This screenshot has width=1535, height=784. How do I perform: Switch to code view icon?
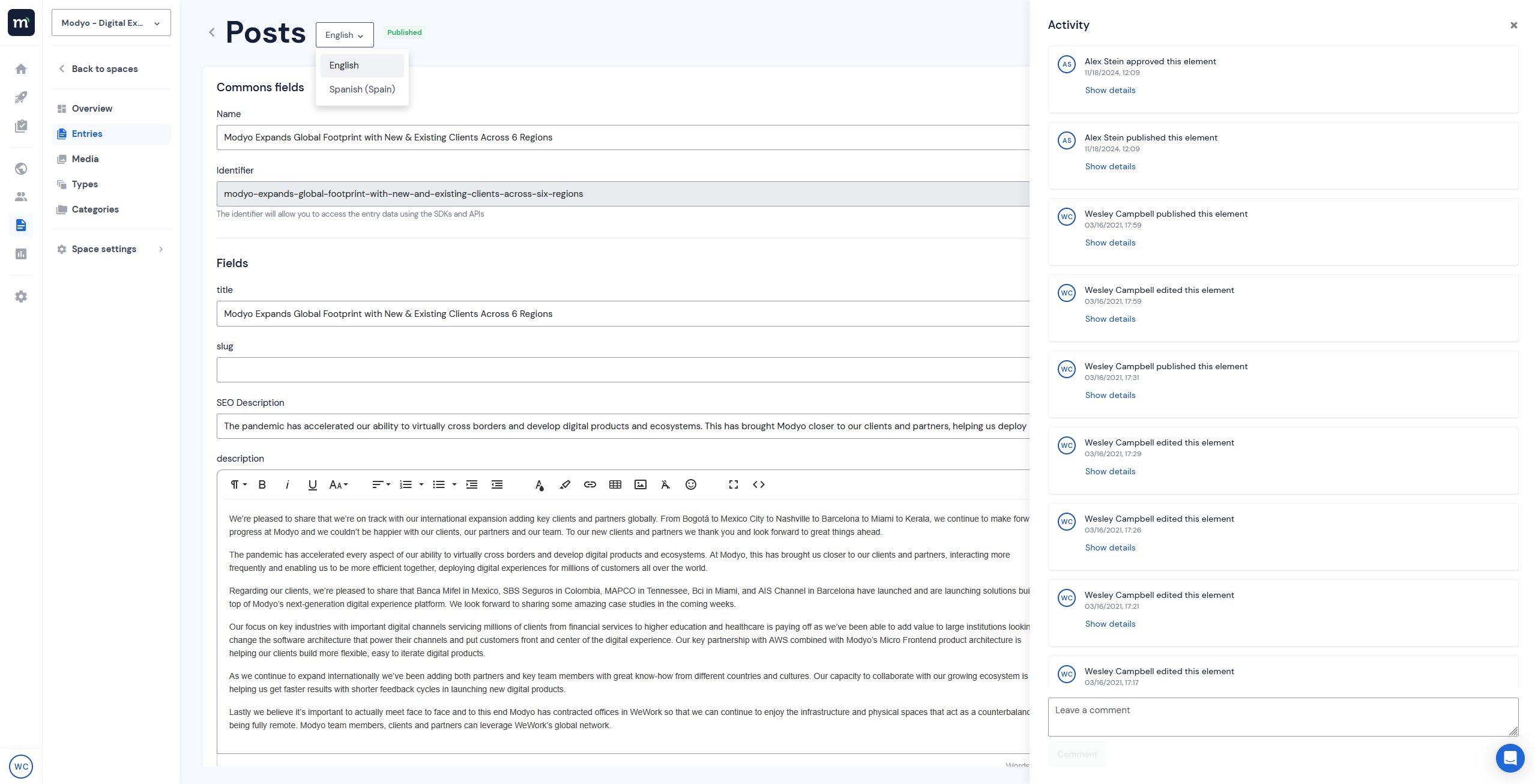[x=758, y=485]
